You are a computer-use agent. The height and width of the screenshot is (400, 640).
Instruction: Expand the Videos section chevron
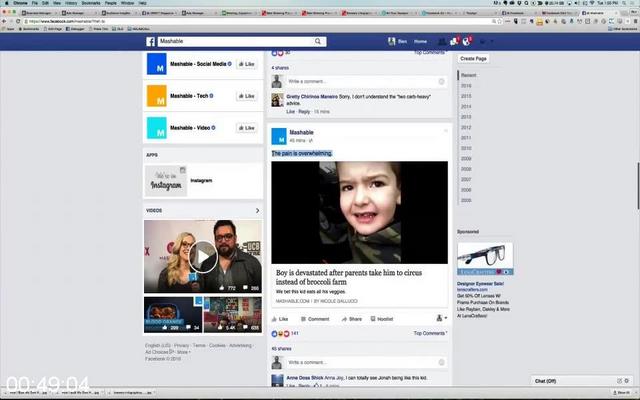[257, 211]
